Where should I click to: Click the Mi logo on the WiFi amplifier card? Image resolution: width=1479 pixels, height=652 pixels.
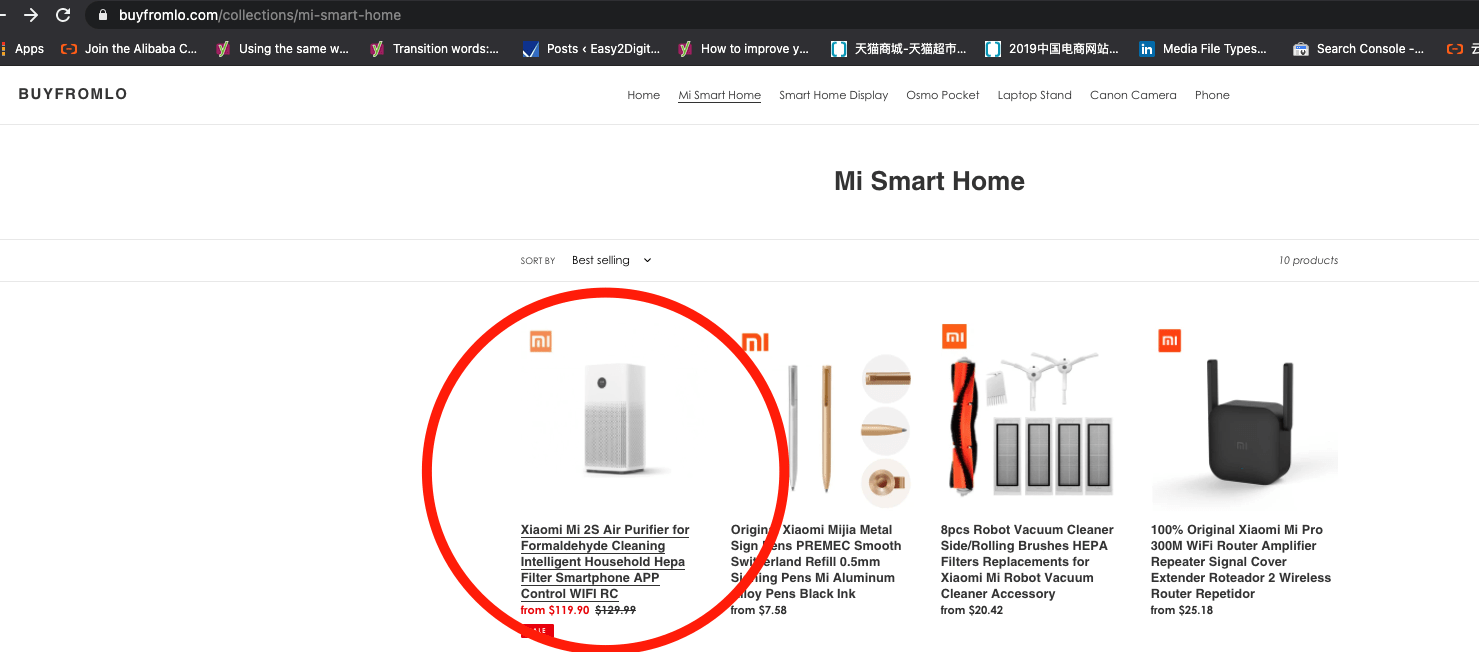[1170, 341]
